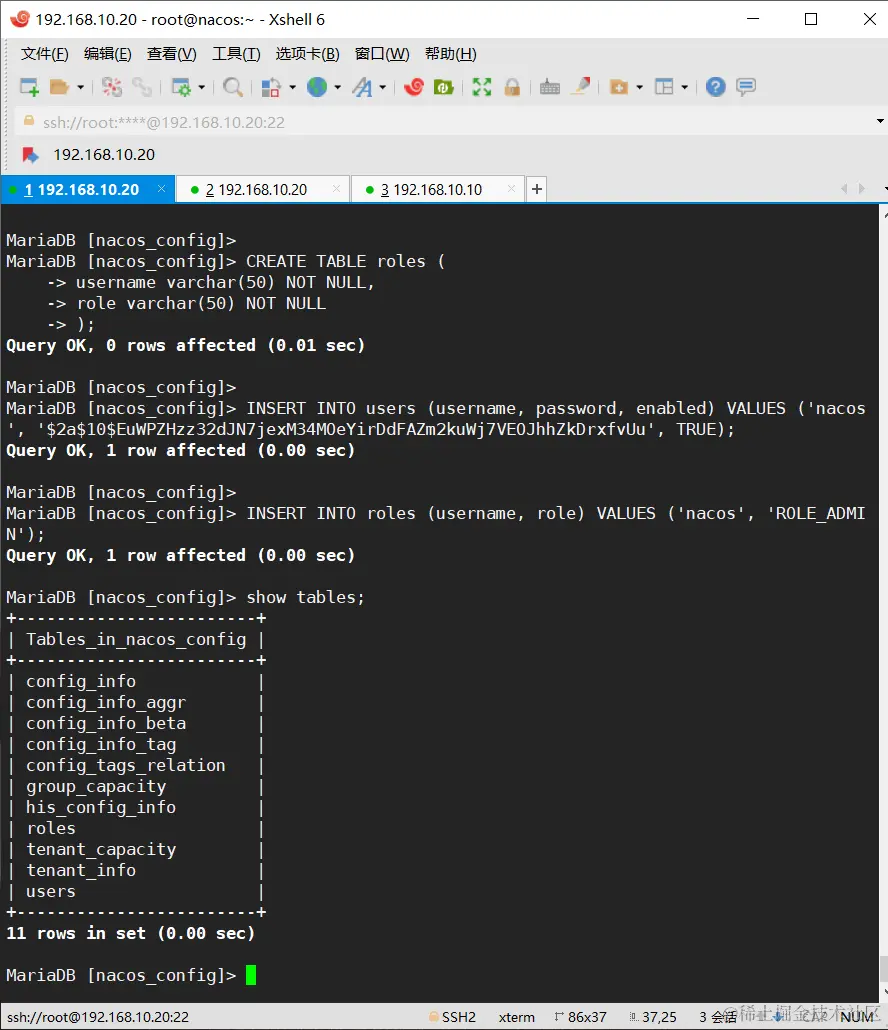The height and width of the screenshot is (1030, 888).
Task: Open the 帮助(H) menu
Action: tap(451, 54)
